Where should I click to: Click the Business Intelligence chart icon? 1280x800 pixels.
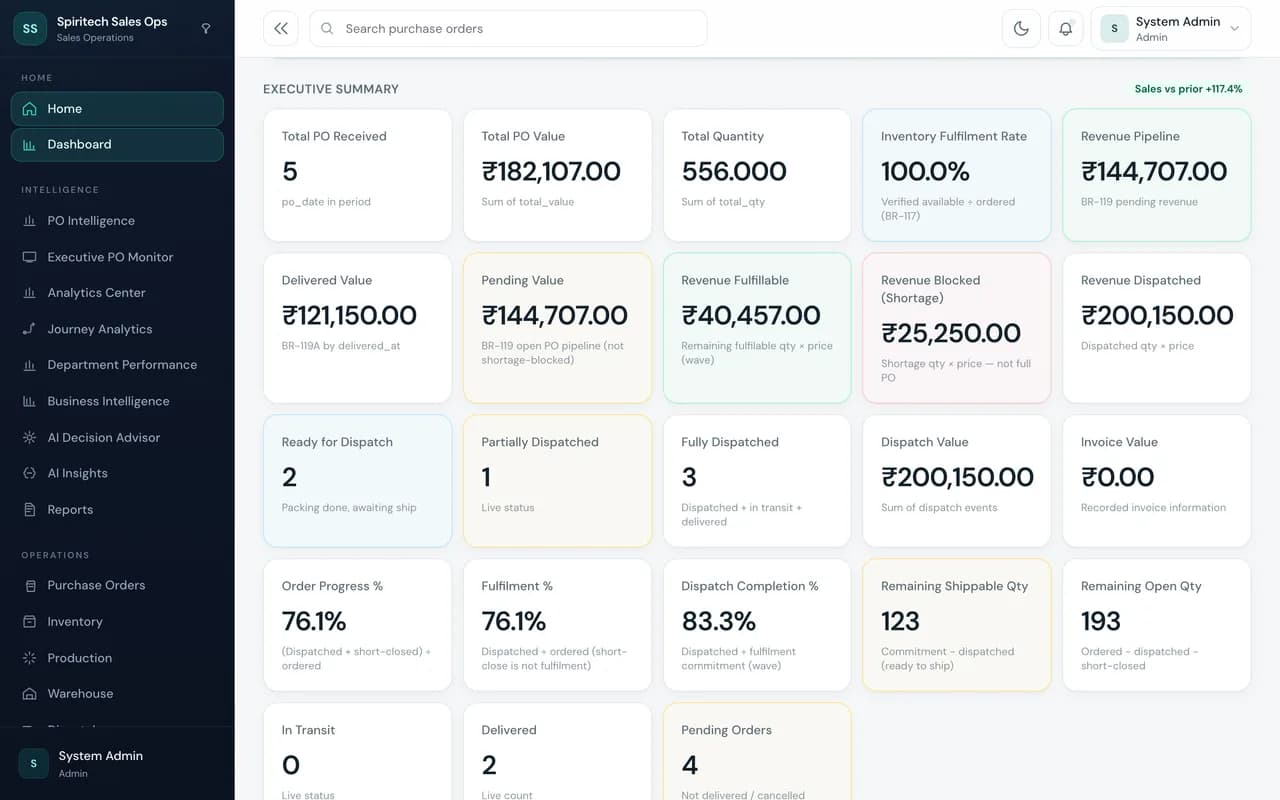[29, 401]
